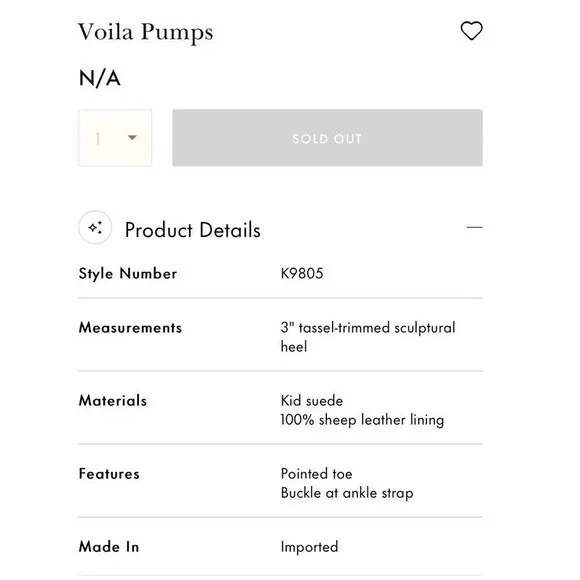
Task: Click the sparkle Product Details icon
Action: tap(95, 227)
